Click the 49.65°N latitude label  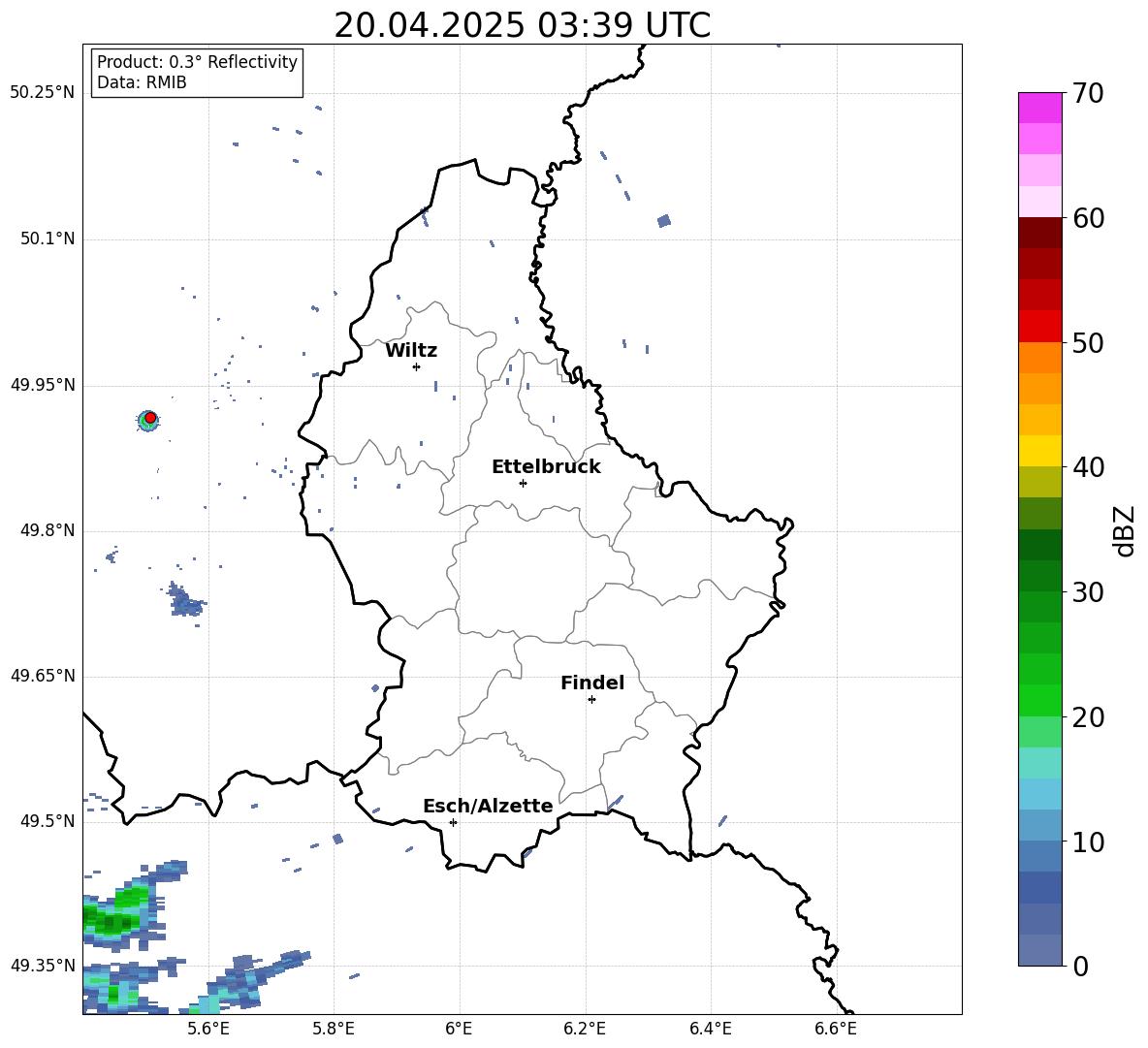coord(43,676)
